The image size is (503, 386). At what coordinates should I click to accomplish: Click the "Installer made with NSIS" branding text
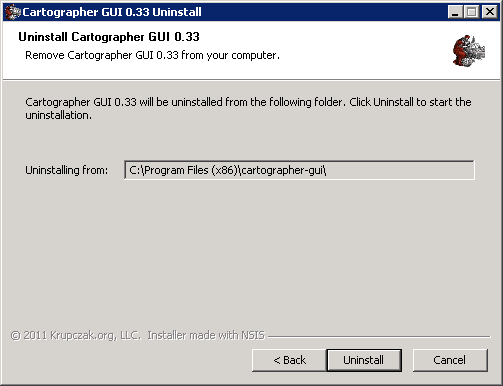(206, 335)
